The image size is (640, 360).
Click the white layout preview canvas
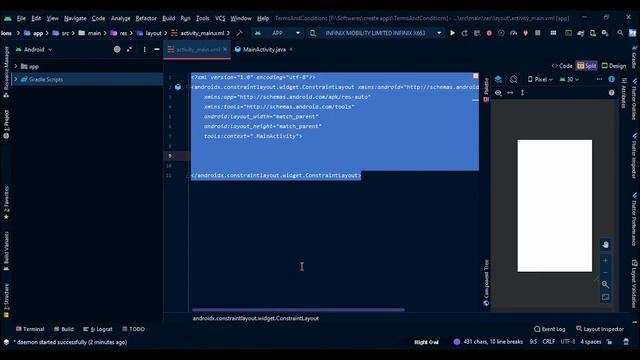[x=554, y=206]
